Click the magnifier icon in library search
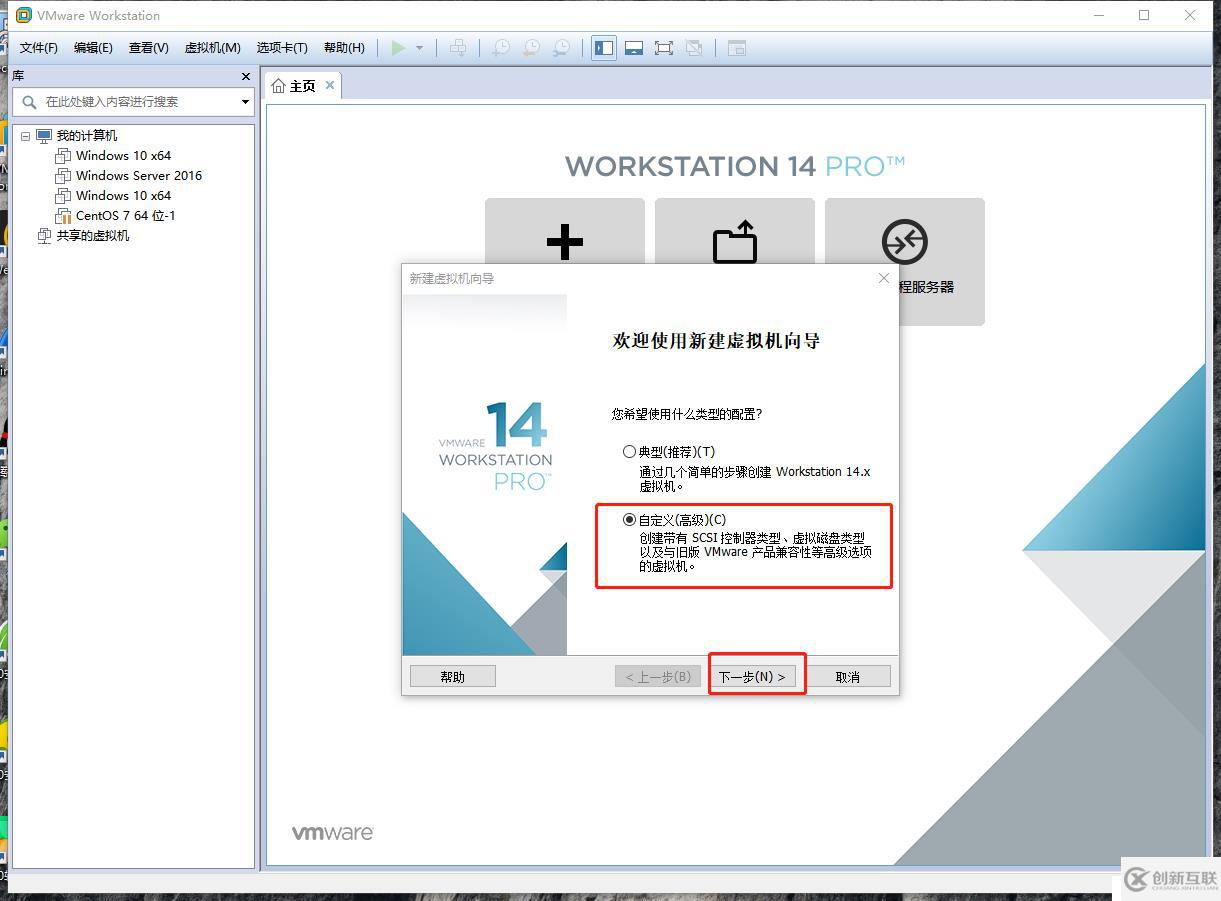Image resolution: width=1221 pixels, height=901 pixels. [x=29, y=102]
